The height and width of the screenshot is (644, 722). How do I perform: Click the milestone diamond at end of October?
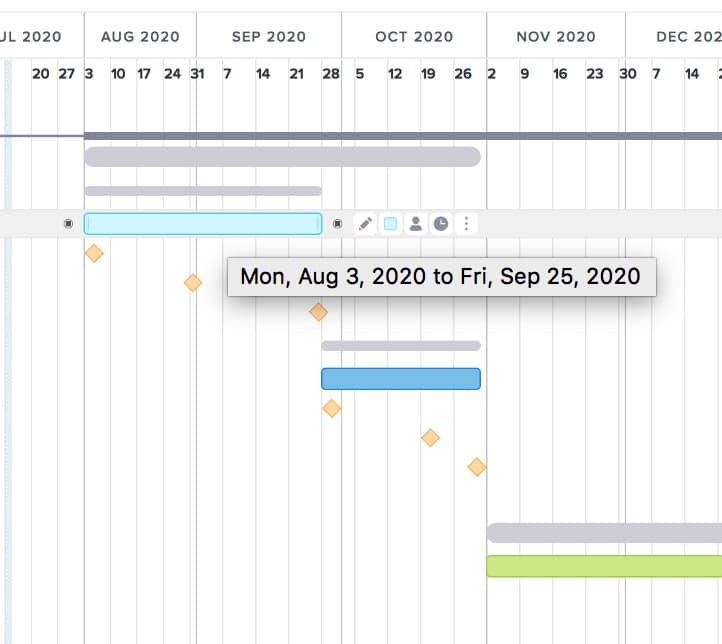(x=477, y=467)
